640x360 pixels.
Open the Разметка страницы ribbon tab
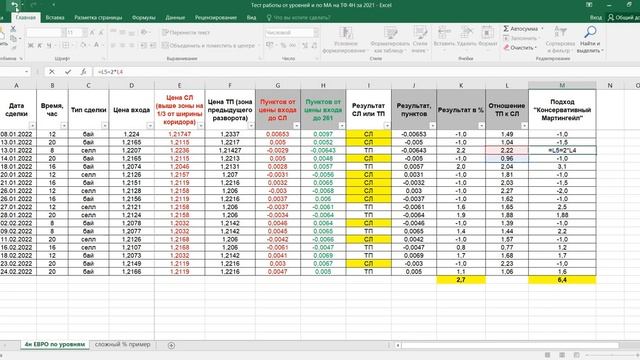pyautogui.click(x=98, y=18)
